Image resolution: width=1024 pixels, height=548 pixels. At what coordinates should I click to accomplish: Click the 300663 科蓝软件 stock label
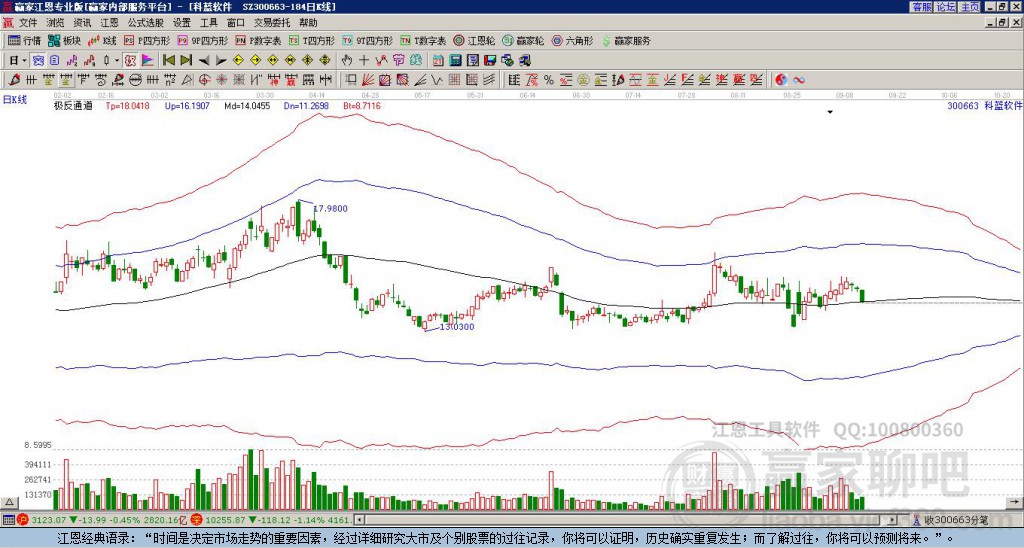984,105
